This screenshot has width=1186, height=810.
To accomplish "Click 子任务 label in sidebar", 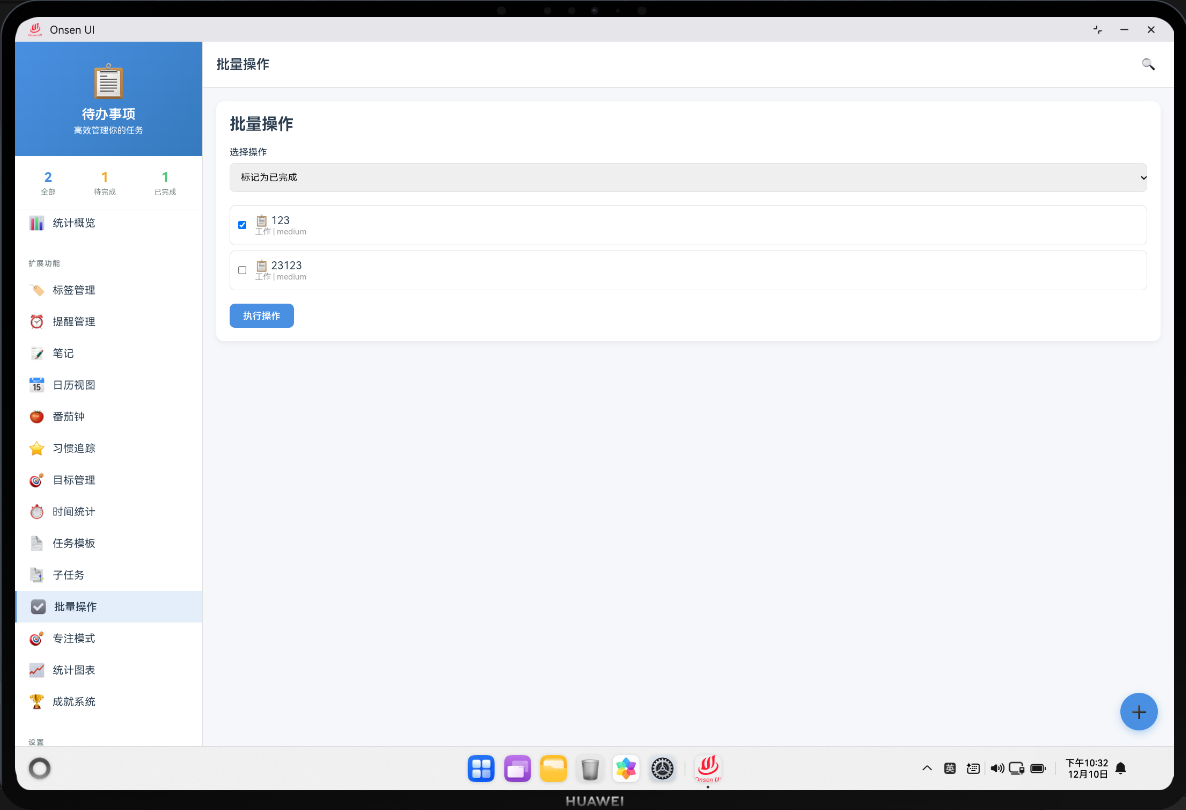I will (x=68, y=576).
